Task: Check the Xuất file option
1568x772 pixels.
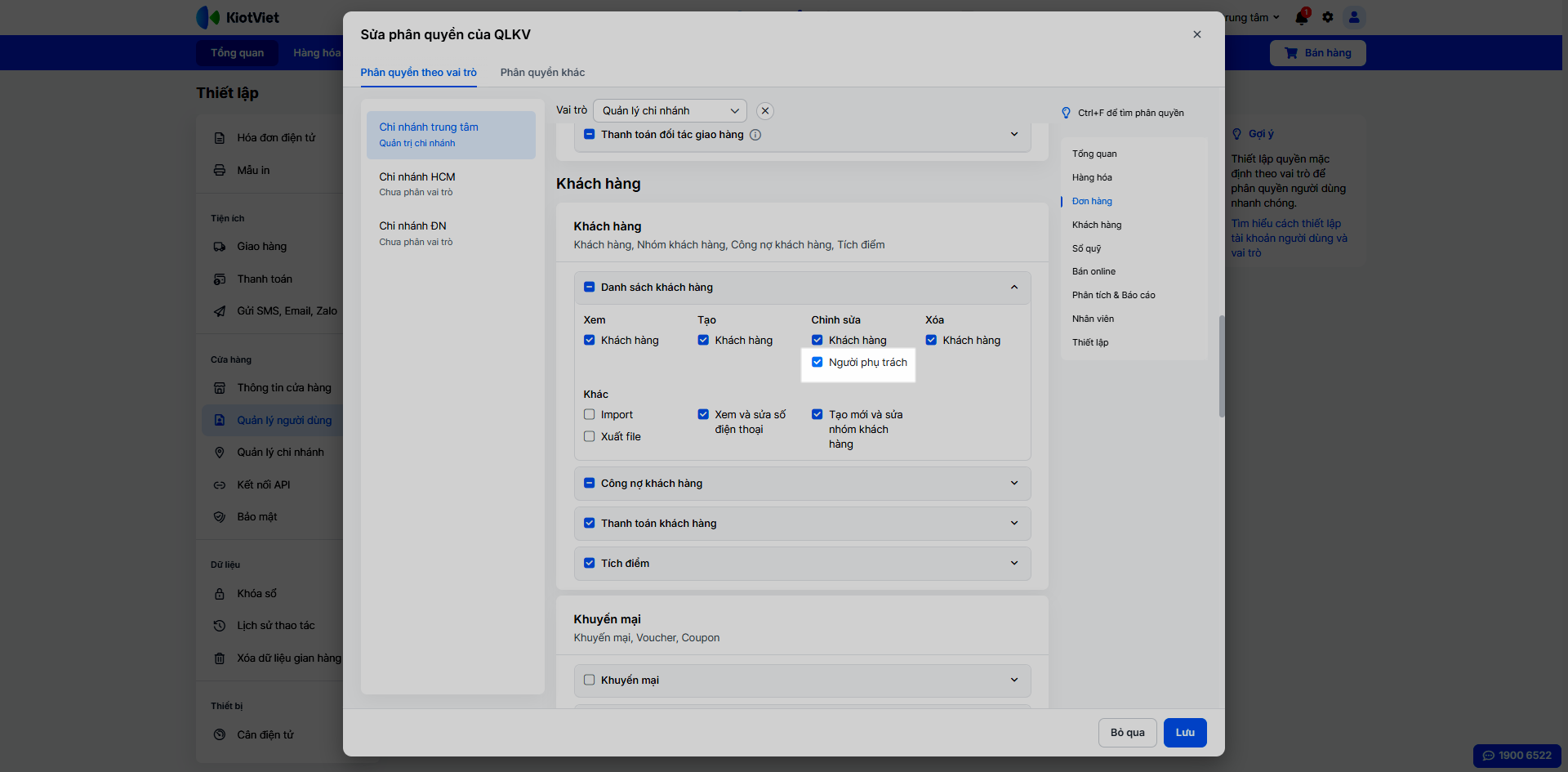Action: pos(590,437)
